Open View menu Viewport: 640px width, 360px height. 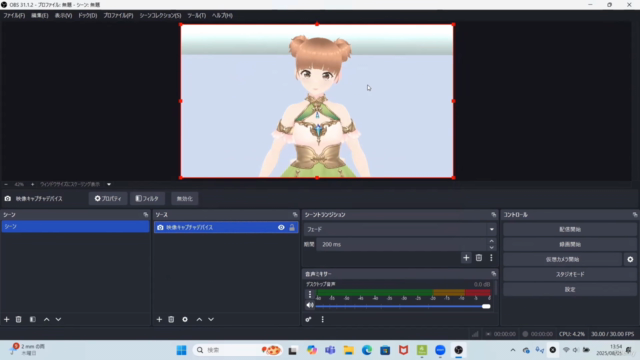(x=63, y=16)
